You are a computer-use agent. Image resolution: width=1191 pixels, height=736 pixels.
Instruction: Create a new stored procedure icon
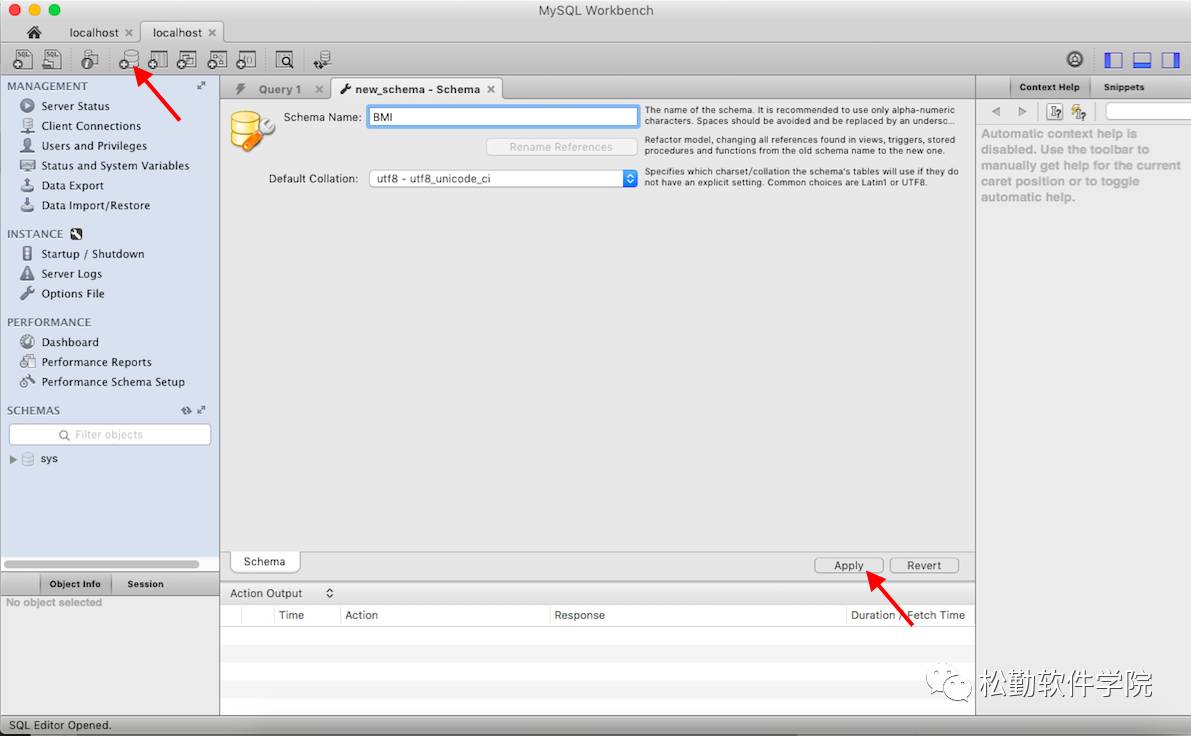coord(217,59)
